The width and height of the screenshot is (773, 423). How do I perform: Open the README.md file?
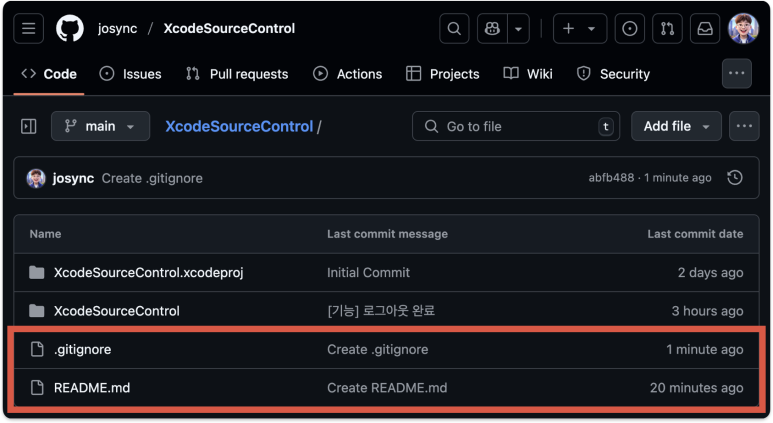coord(92,388)
